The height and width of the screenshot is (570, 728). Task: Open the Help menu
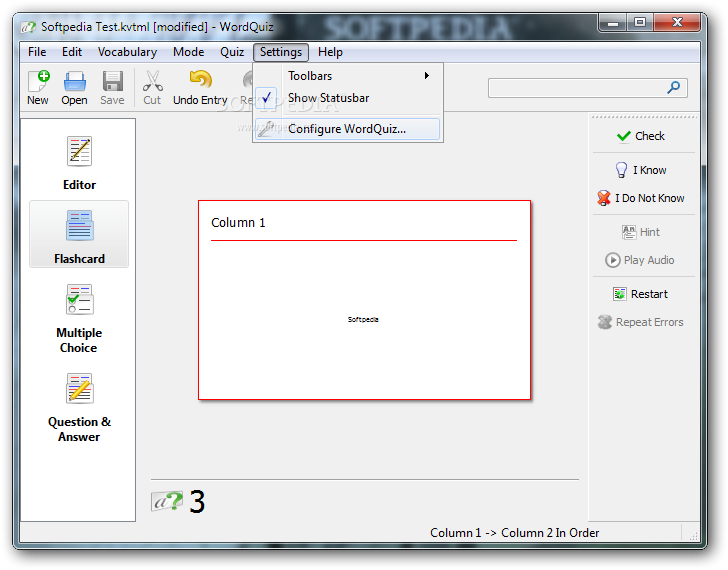(x=330, y=52)
